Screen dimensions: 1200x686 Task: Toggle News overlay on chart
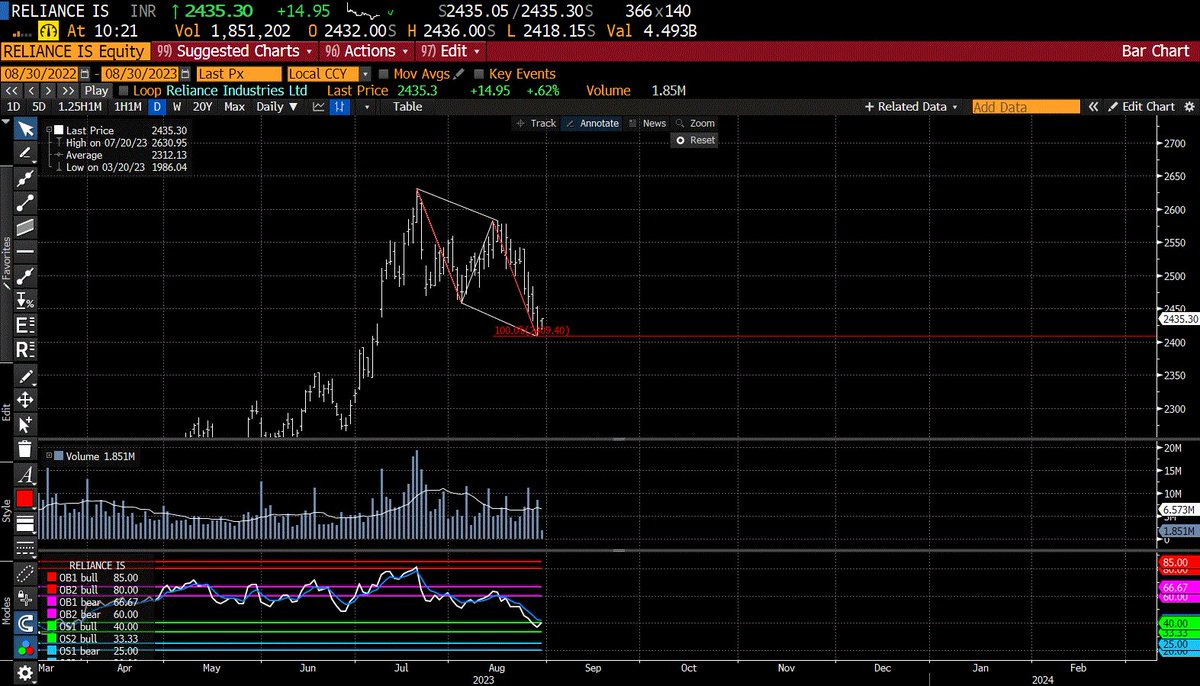point(647,123)
